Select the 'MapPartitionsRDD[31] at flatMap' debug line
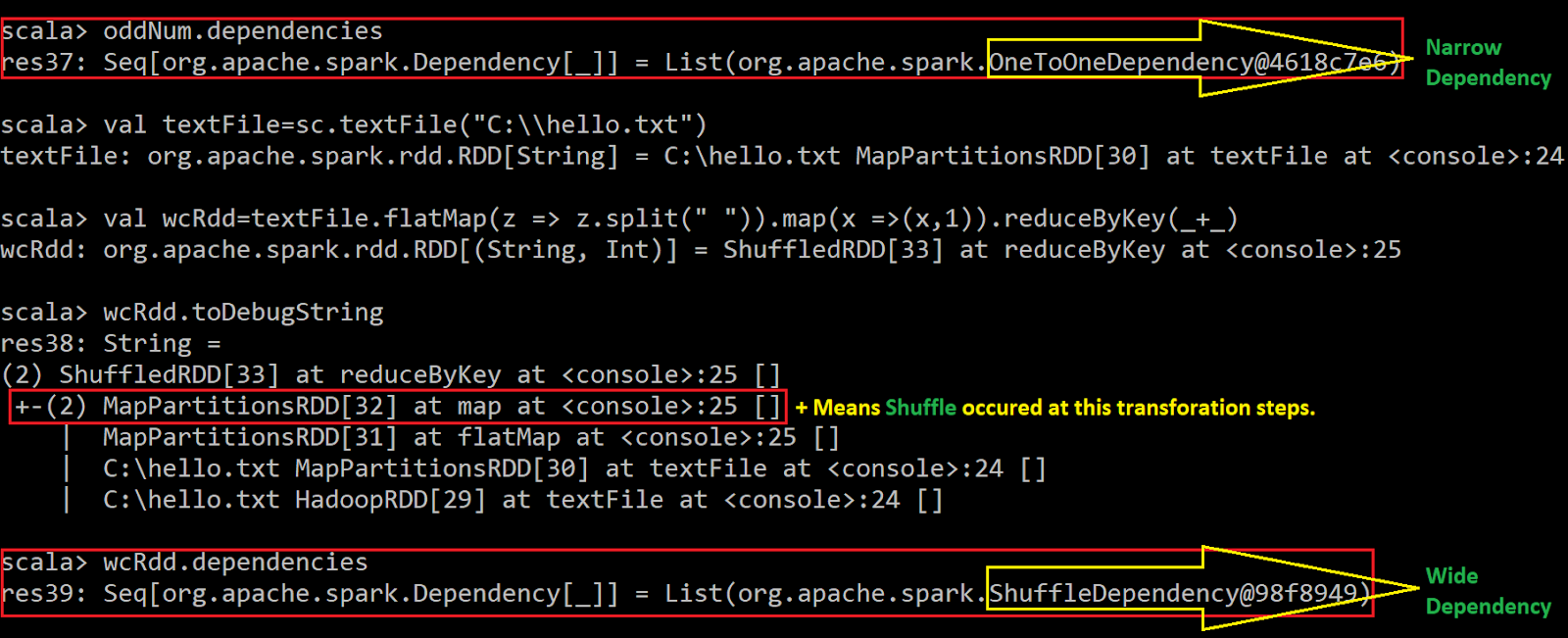This screenshot has height=638, width=1568. point(450,438)
